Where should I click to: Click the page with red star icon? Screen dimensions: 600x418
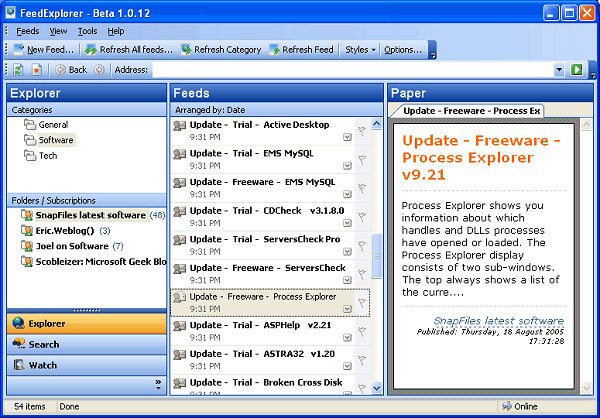pos(36,70)
